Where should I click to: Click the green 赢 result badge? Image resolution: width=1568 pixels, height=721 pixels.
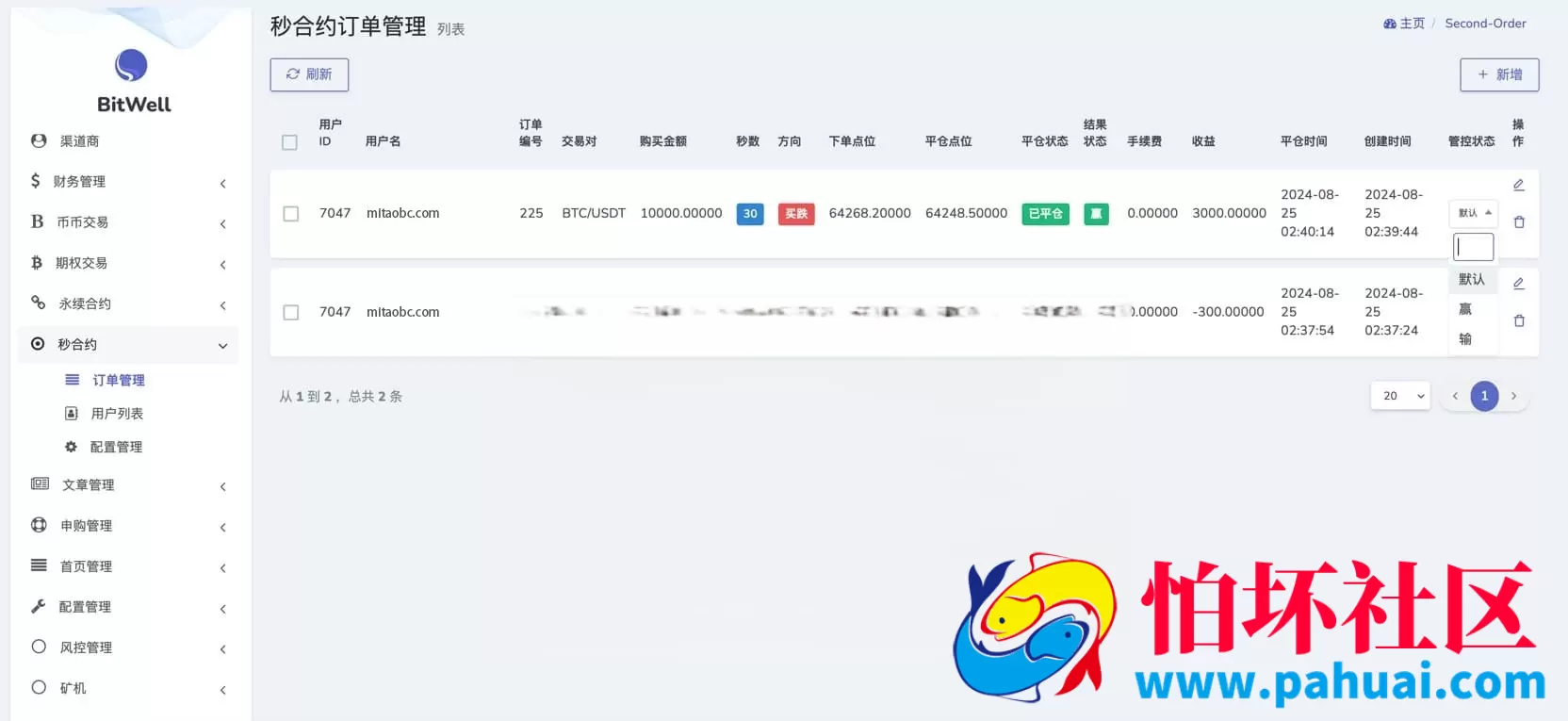[x=1096, y=214]
